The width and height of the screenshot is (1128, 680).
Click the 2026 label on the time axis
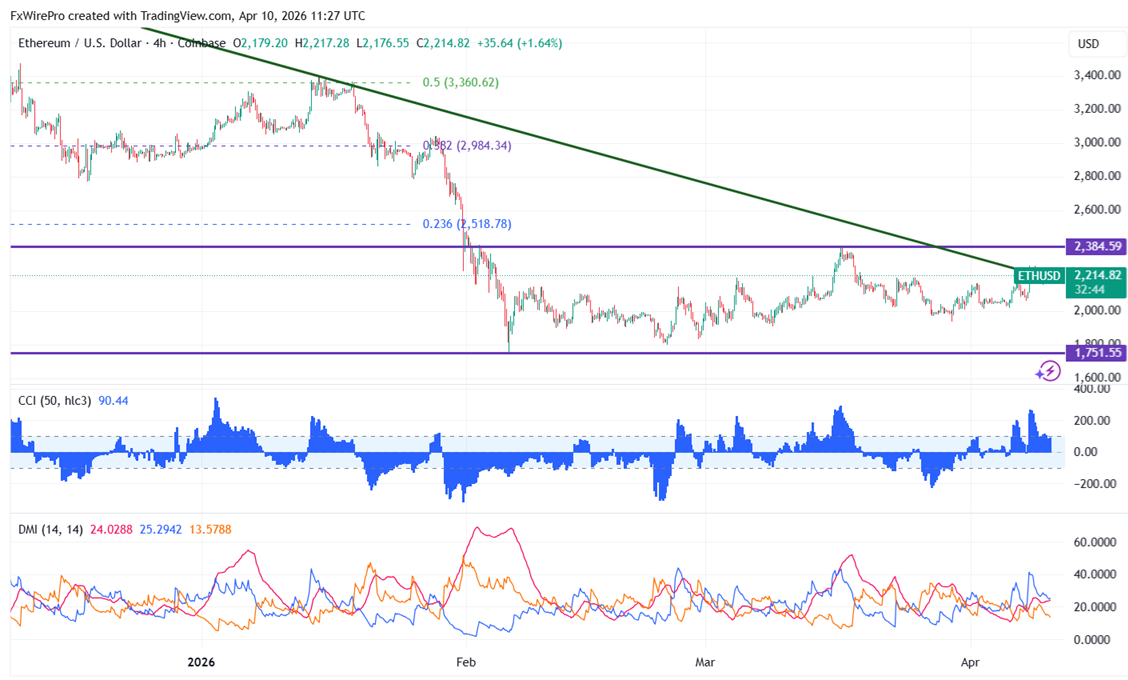[x=201, y=662]
